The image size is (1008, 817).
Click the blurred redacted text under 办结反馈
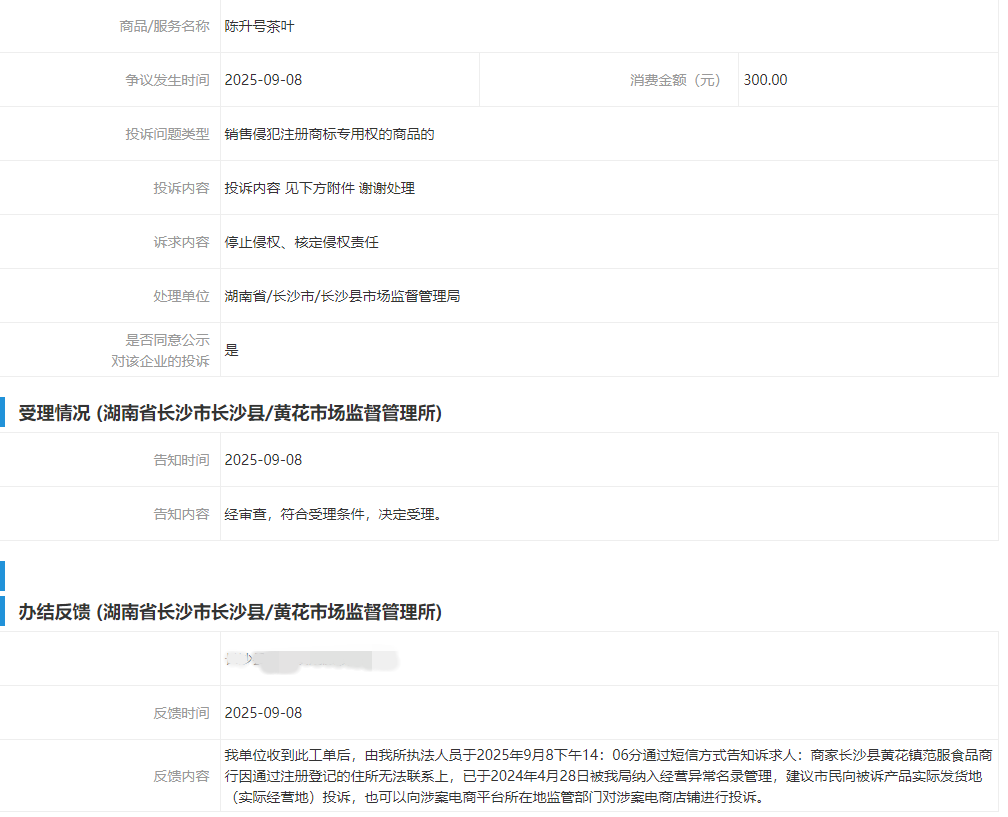tap(311, 659)
